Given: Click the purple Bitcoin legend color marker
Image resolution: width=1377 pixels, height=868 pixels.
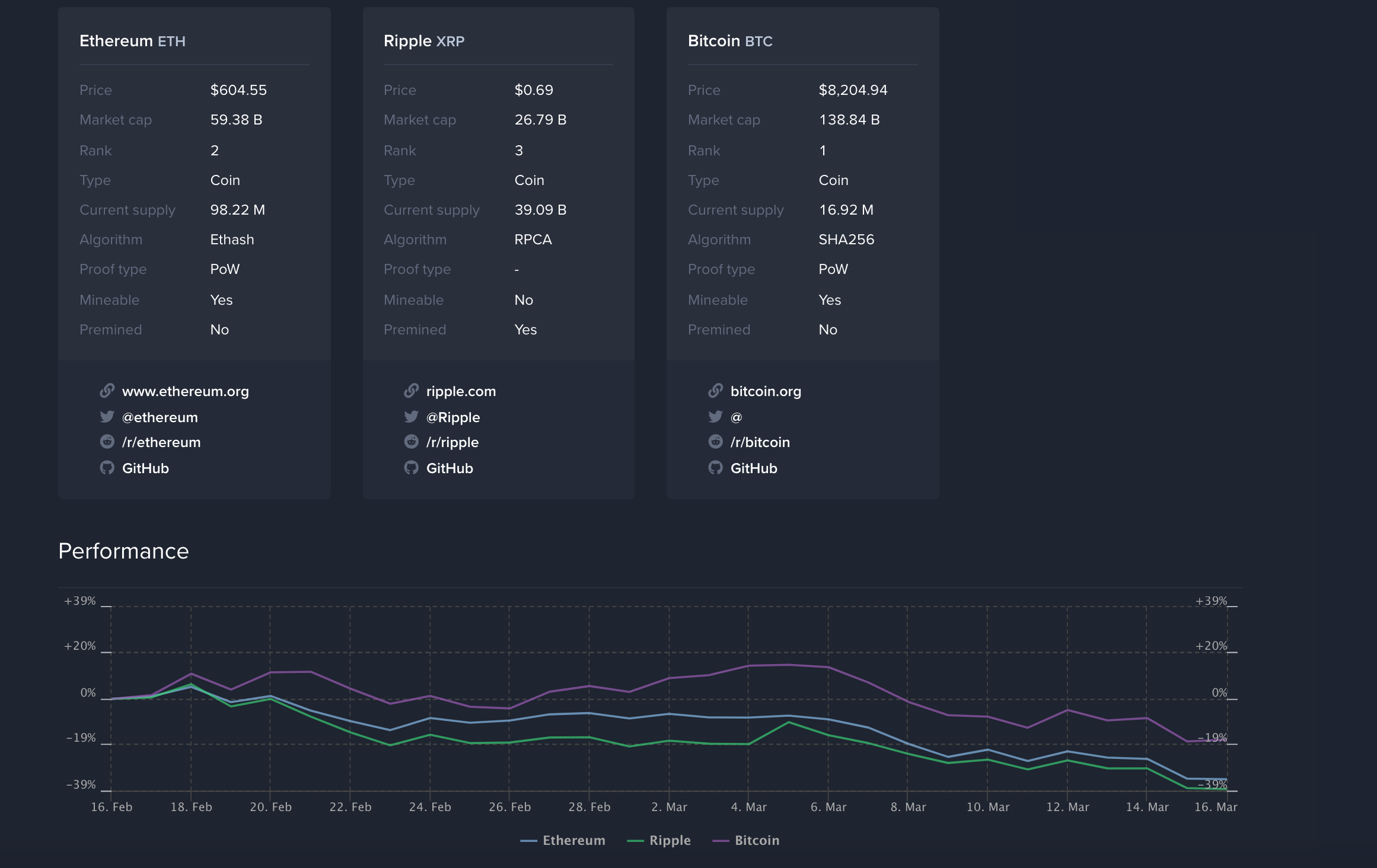Looking at the screenshot, I should (x=721, y=840).
